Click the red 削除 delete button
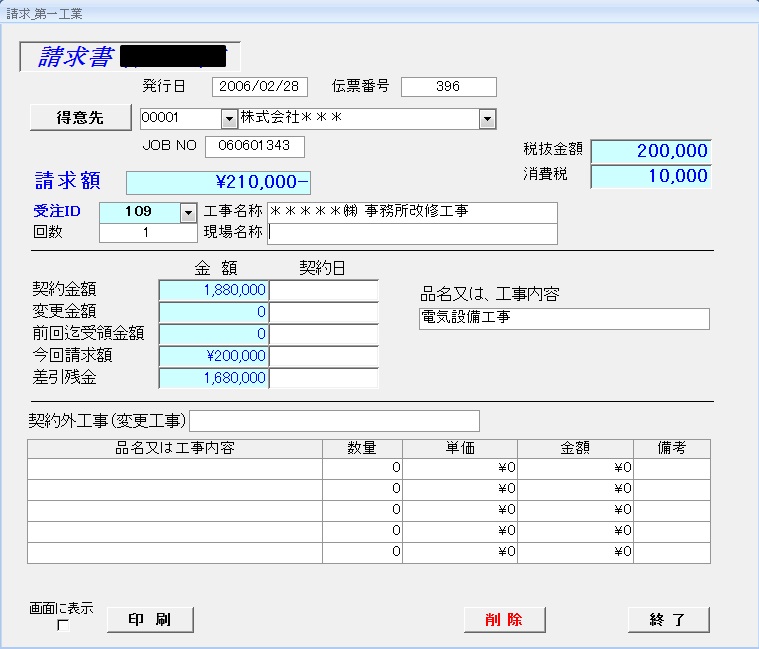 pyautogui.click(x=504, y=620)
